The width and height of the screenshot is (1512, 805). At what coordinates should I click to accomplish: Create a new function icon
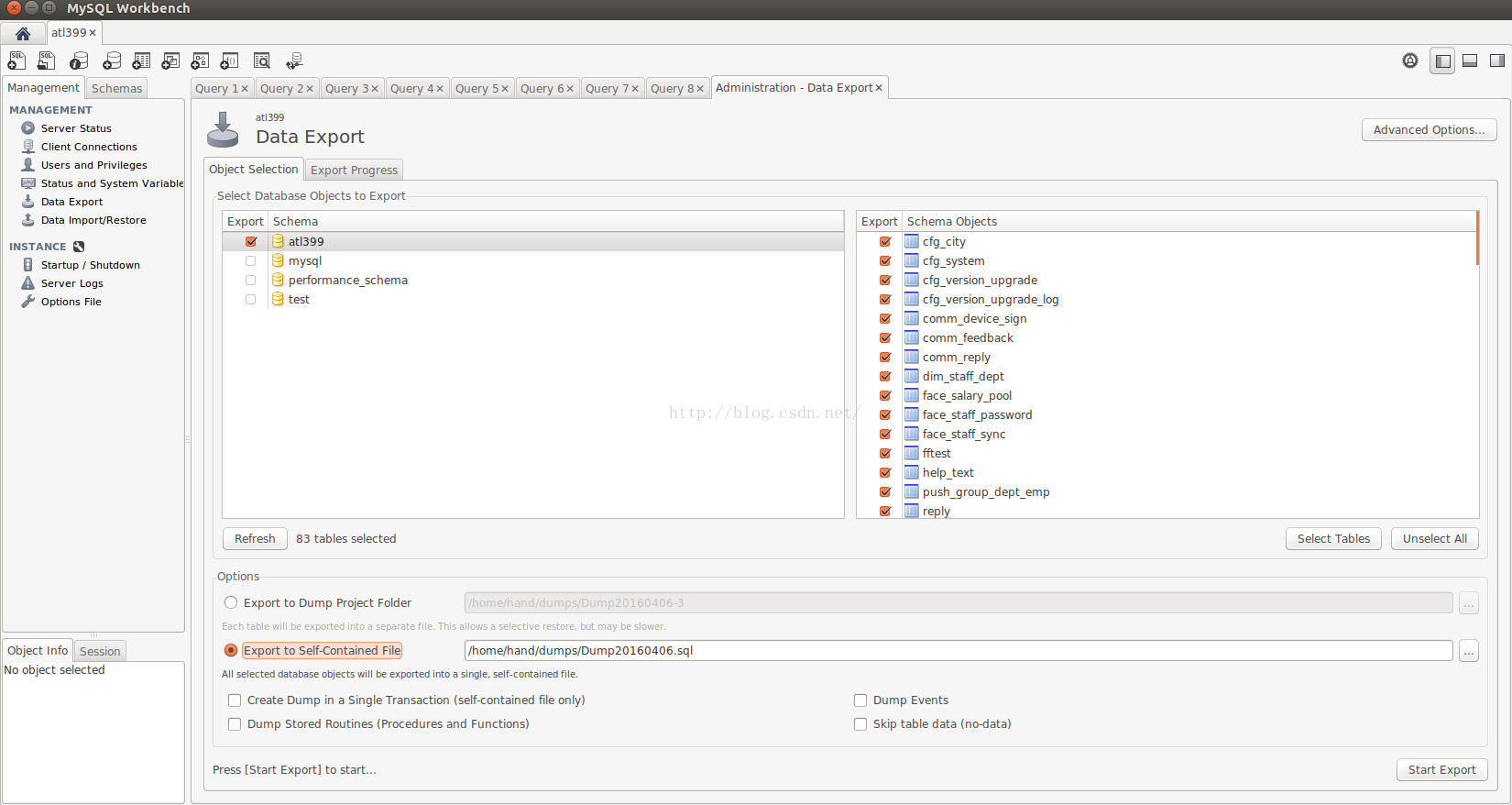229,61
